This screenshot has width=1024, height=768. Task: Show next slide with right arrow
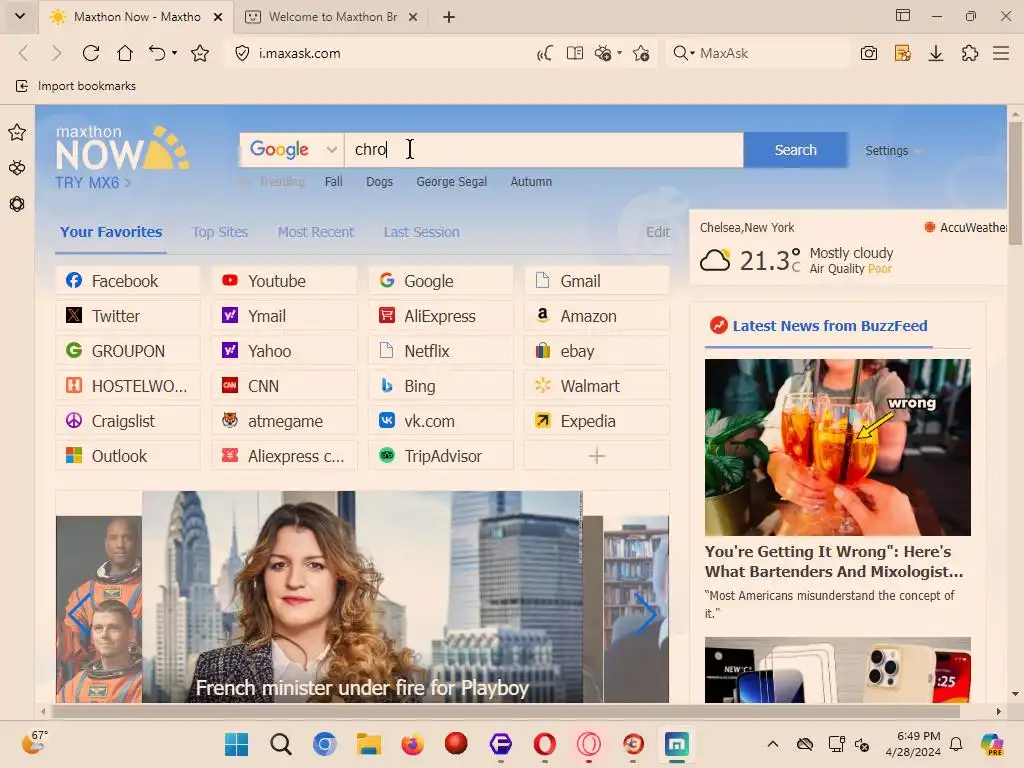[x=645, y=614]
